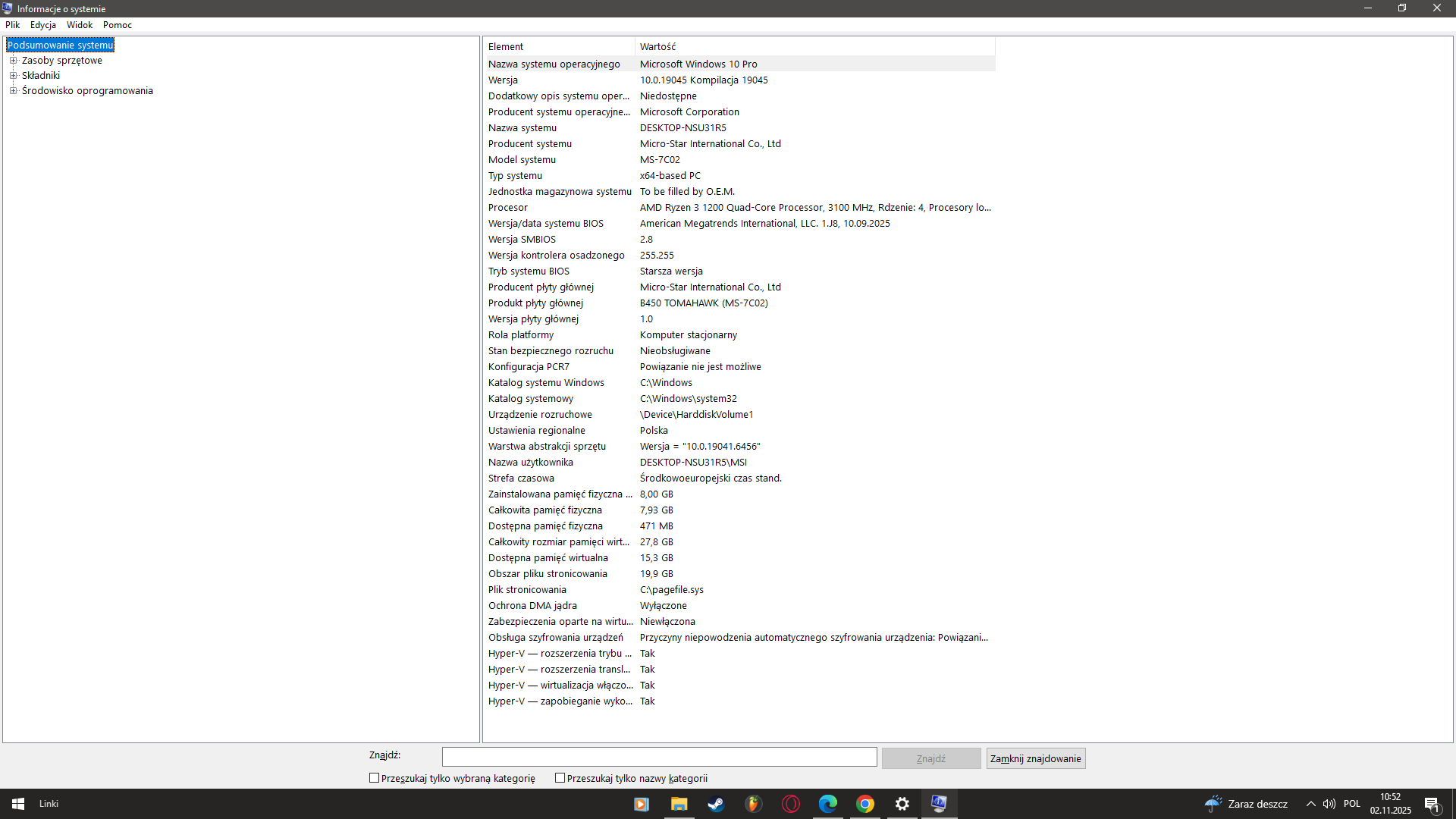
Task: Select the Zasoby sprzętowe tree item label
Action: [62, 61]
